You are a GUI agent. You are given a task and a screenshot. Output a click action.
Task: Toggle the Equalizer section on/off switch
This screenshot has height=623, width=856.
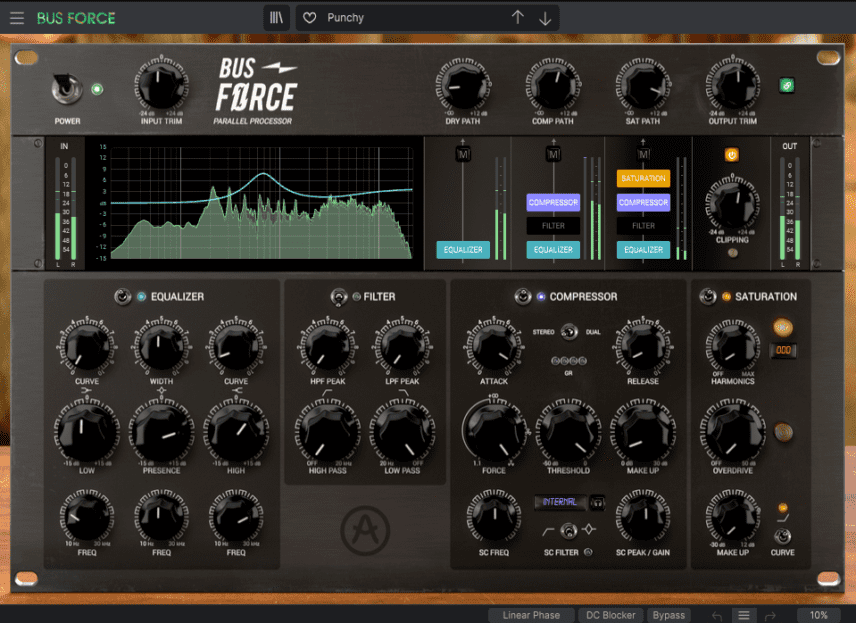122,296
